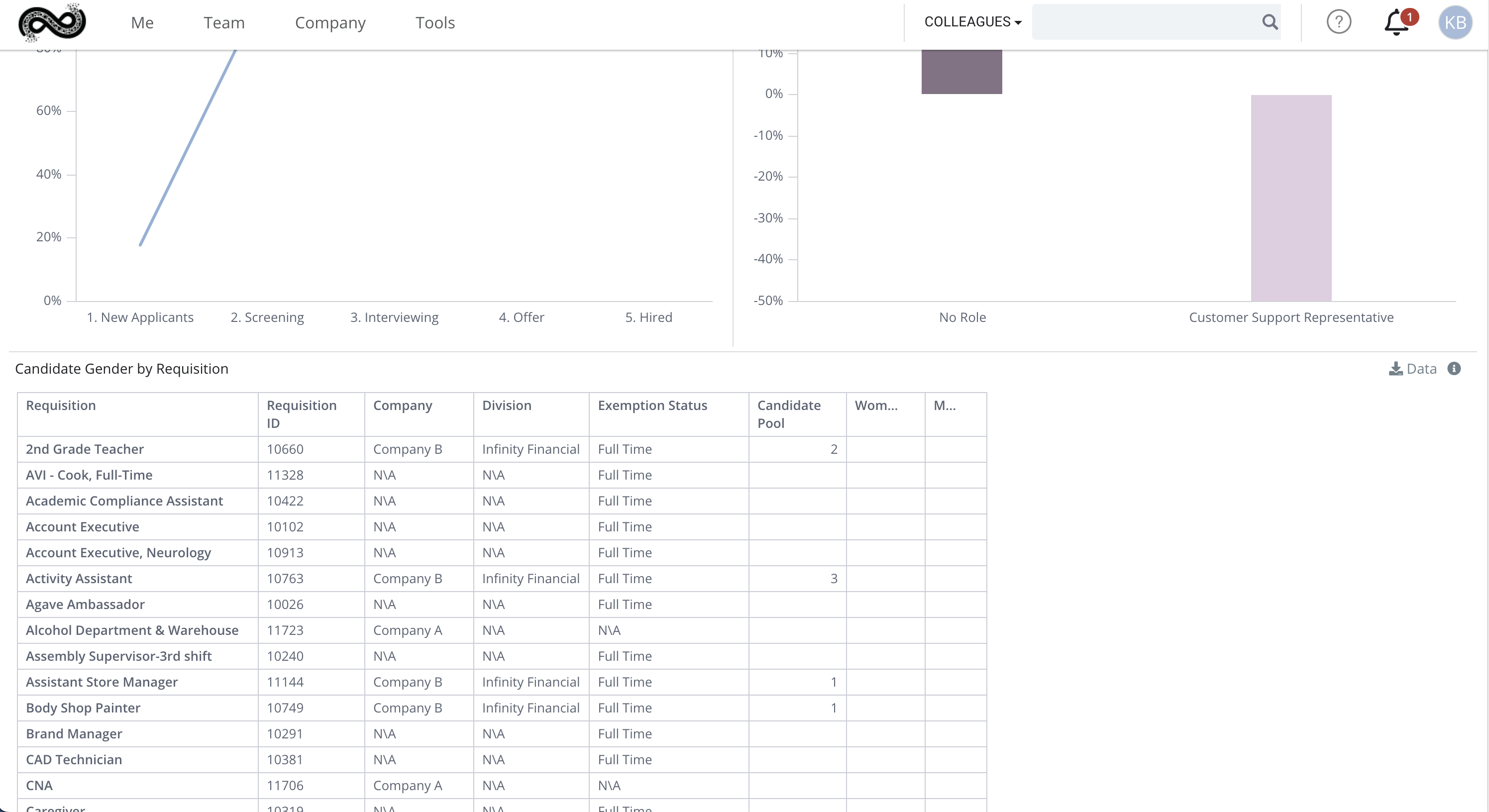1489x812 pixels.
Task: Click requisition ID 10763
Action: tap(285, 579)
